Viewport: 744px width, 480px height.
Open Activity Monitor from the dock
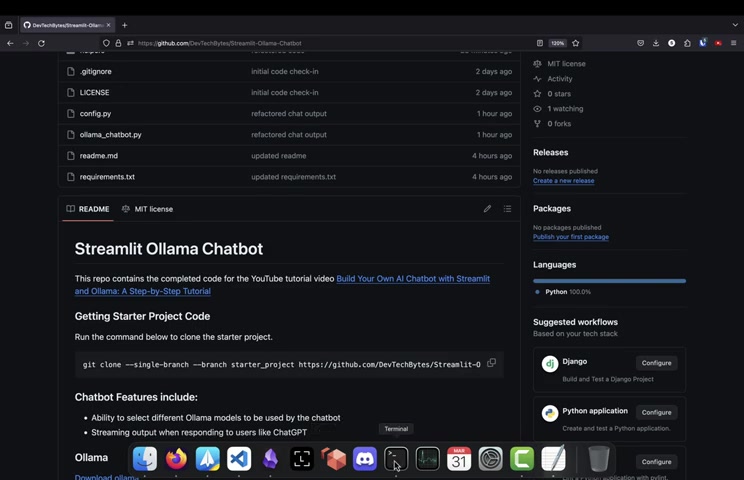(x=428, y=459)
